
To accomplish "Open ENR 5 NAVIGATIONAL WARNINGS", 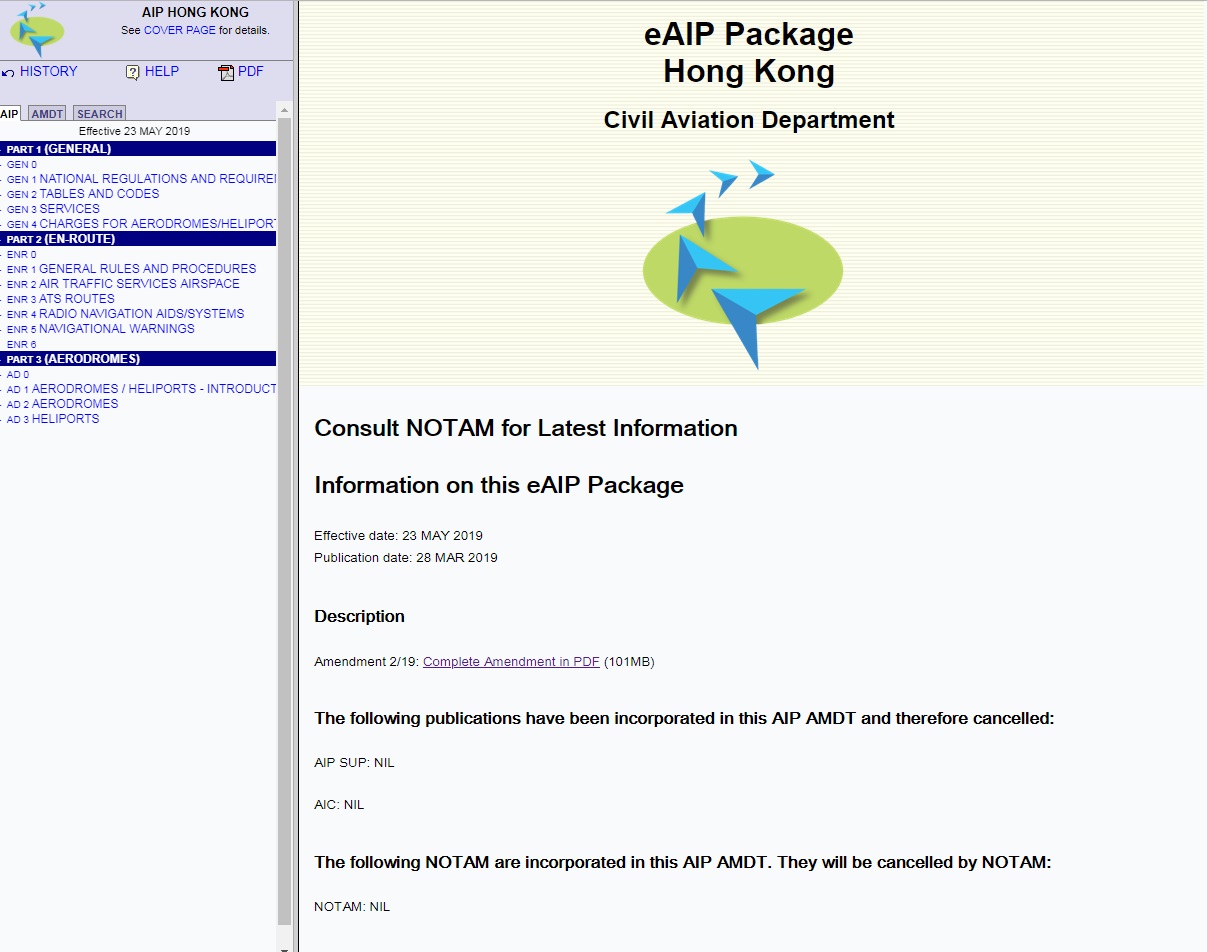I will tap(101, 328).
